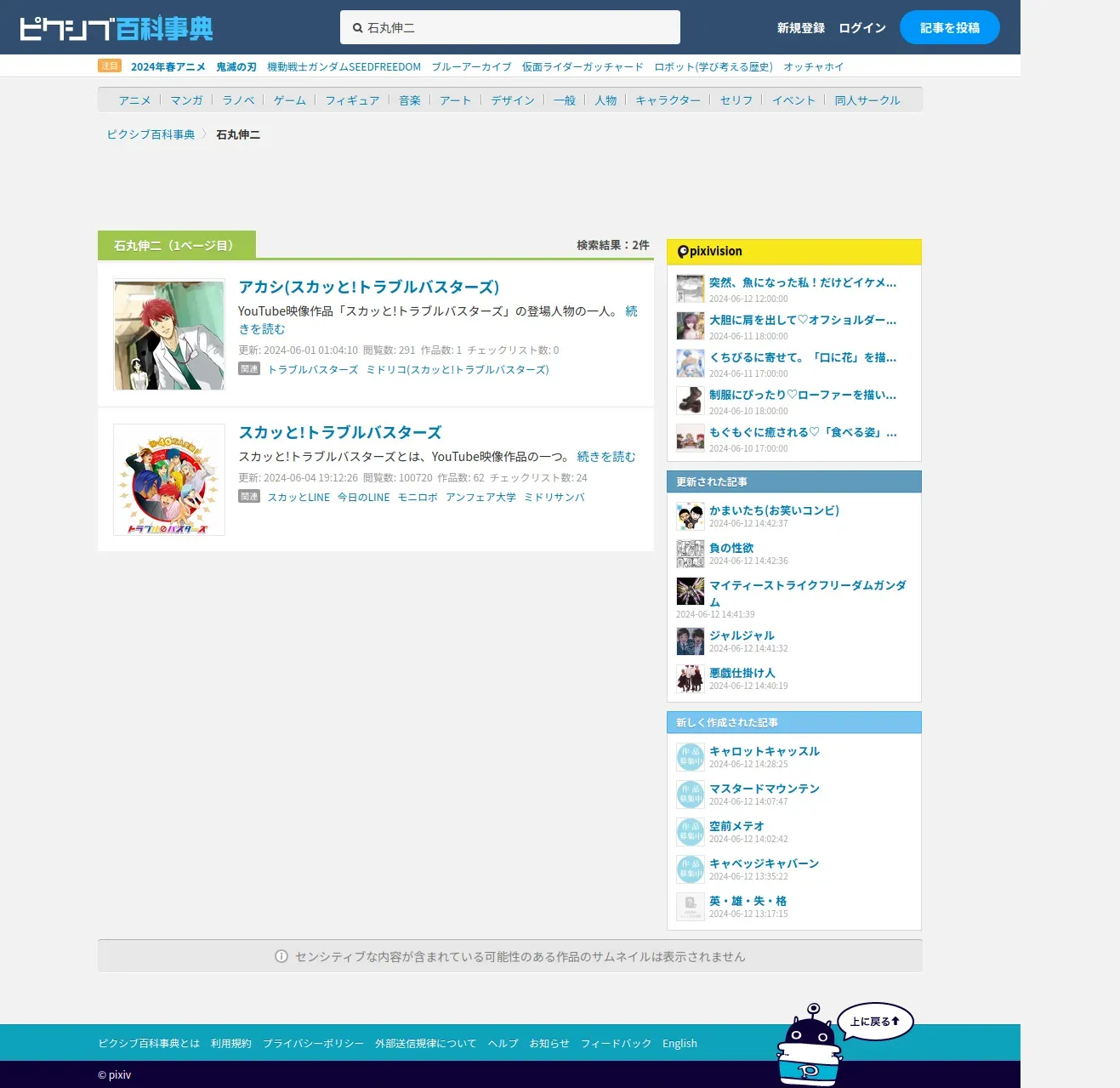The height and width of the screenshot is (1088, 1120).
Task: Open related tag ミドリサンバ
Action: (x=554, y=497)
